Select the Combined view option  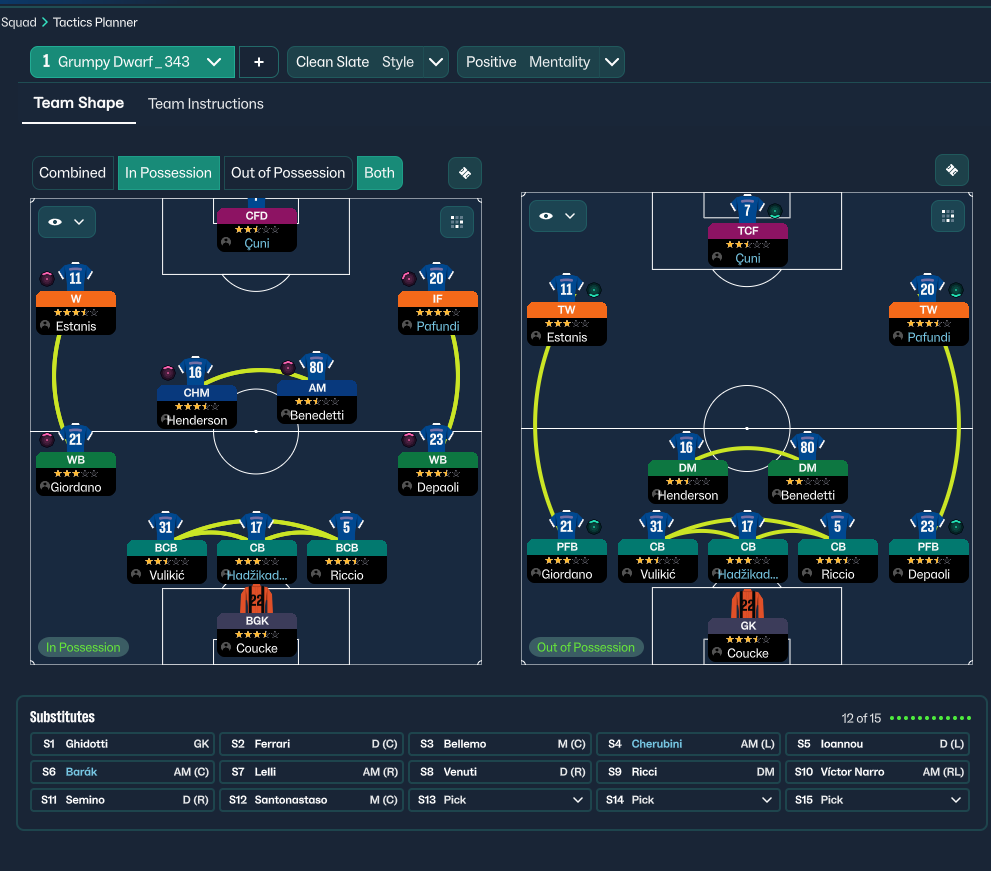(73, 173)
